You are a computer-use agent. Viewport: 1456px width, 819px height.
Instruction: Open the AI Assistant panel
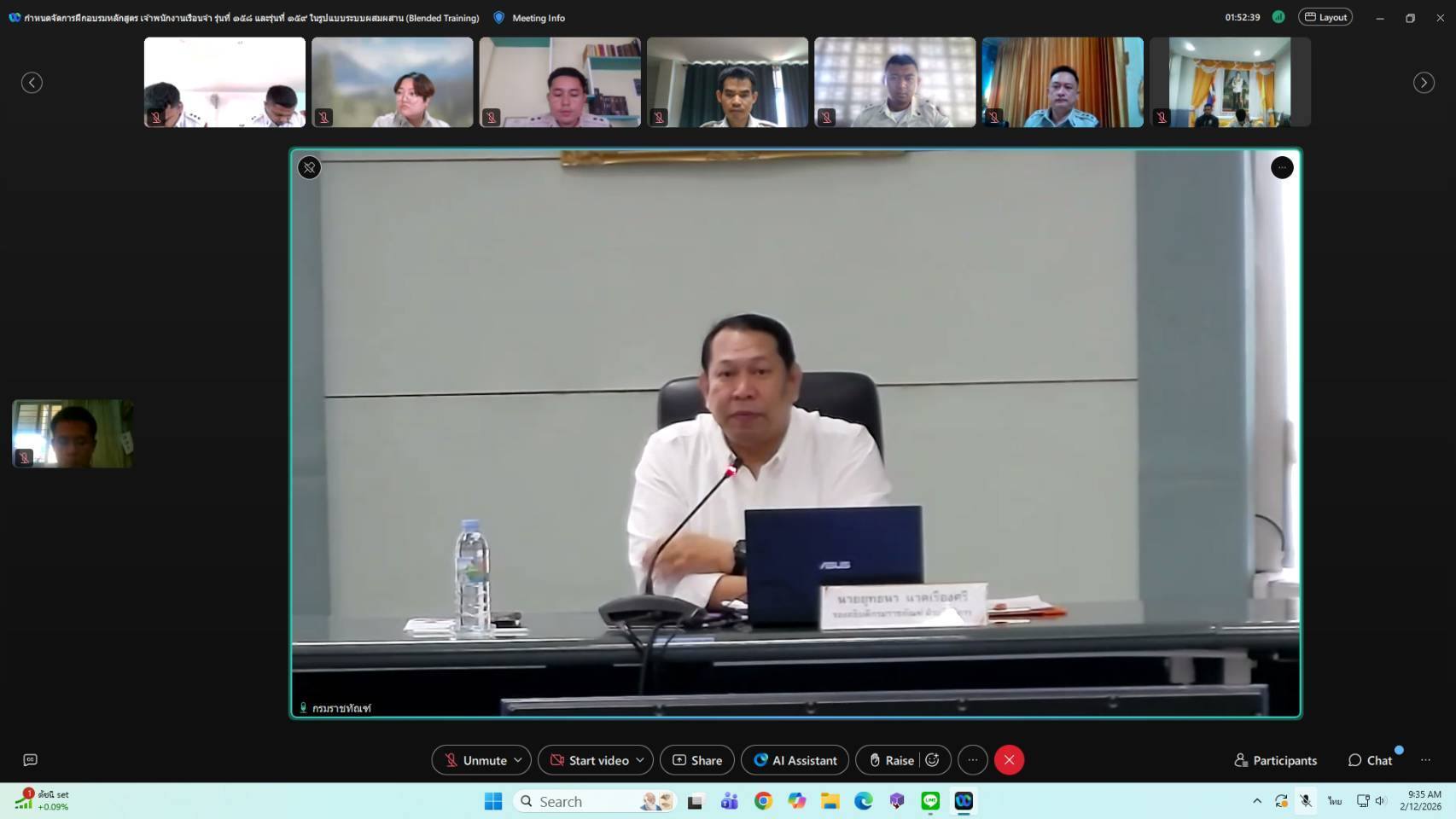795,760
